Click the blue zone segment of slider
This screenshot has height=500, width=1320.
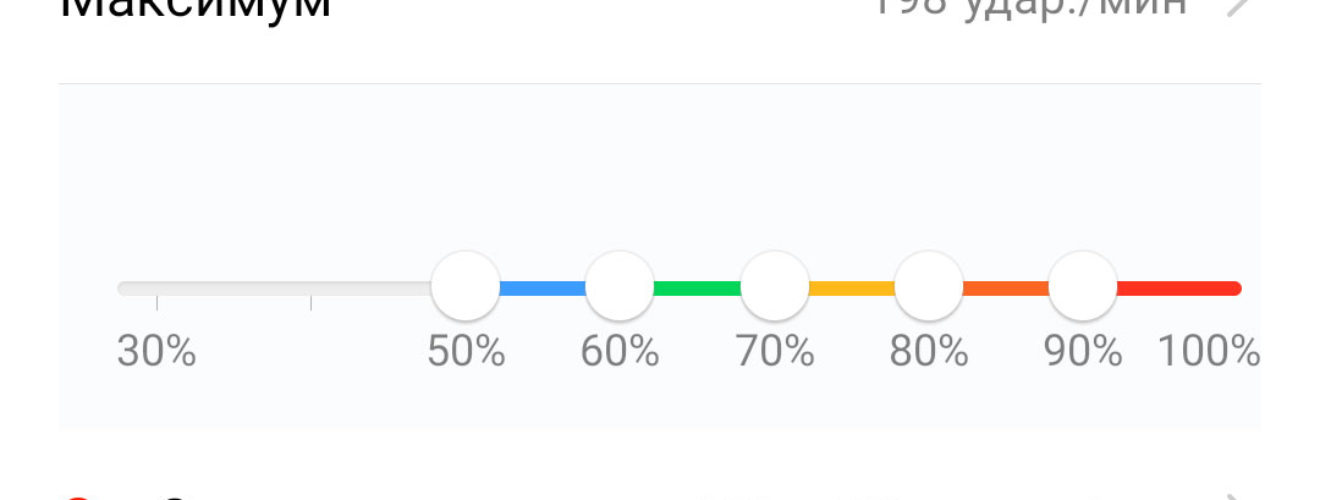pyautogui.click(x=542, y=288)
